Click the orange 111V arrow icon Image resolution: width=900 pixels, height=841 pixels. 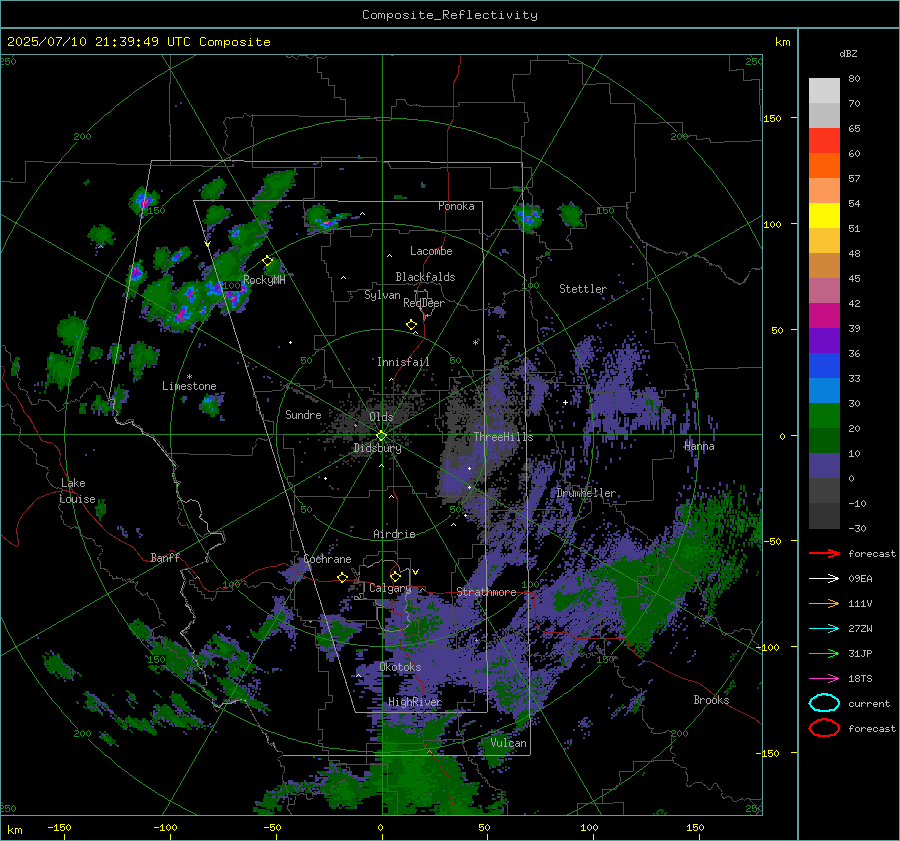click(x=824, y=603)
